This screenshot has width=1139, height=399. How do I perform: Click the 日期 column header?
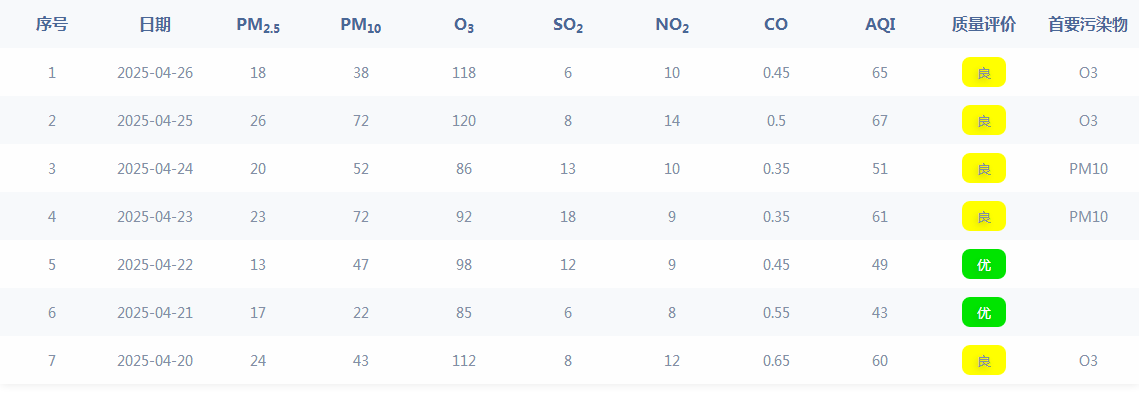(155, 24)
